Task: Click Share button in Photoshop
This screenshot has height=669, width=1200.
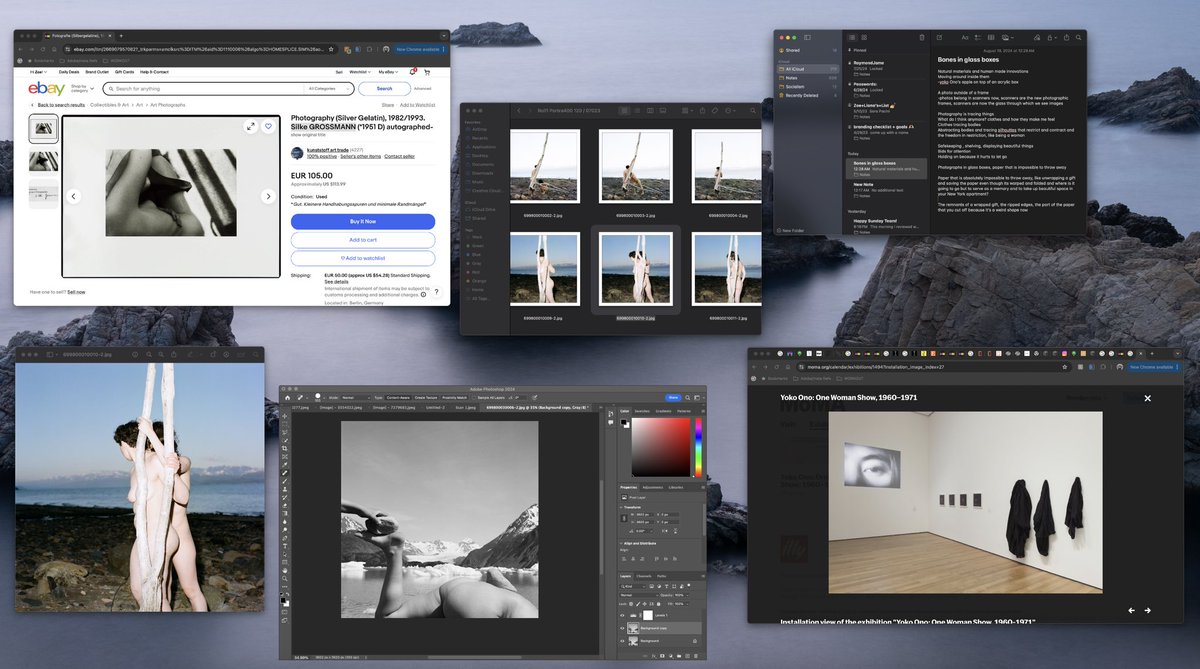Action: [x=673, y=397]
